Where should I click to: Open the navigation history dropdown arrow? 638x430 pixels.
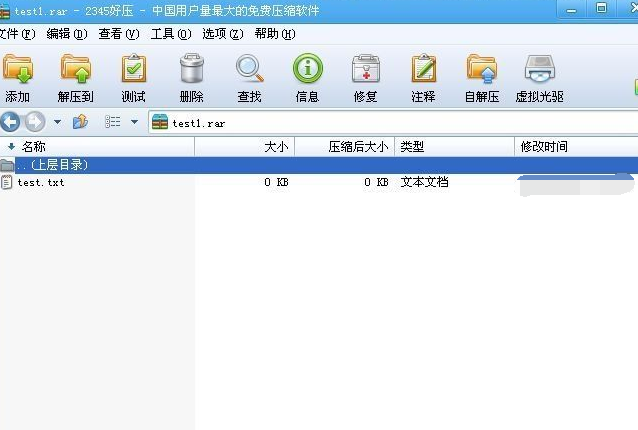[x=57, y=122]
